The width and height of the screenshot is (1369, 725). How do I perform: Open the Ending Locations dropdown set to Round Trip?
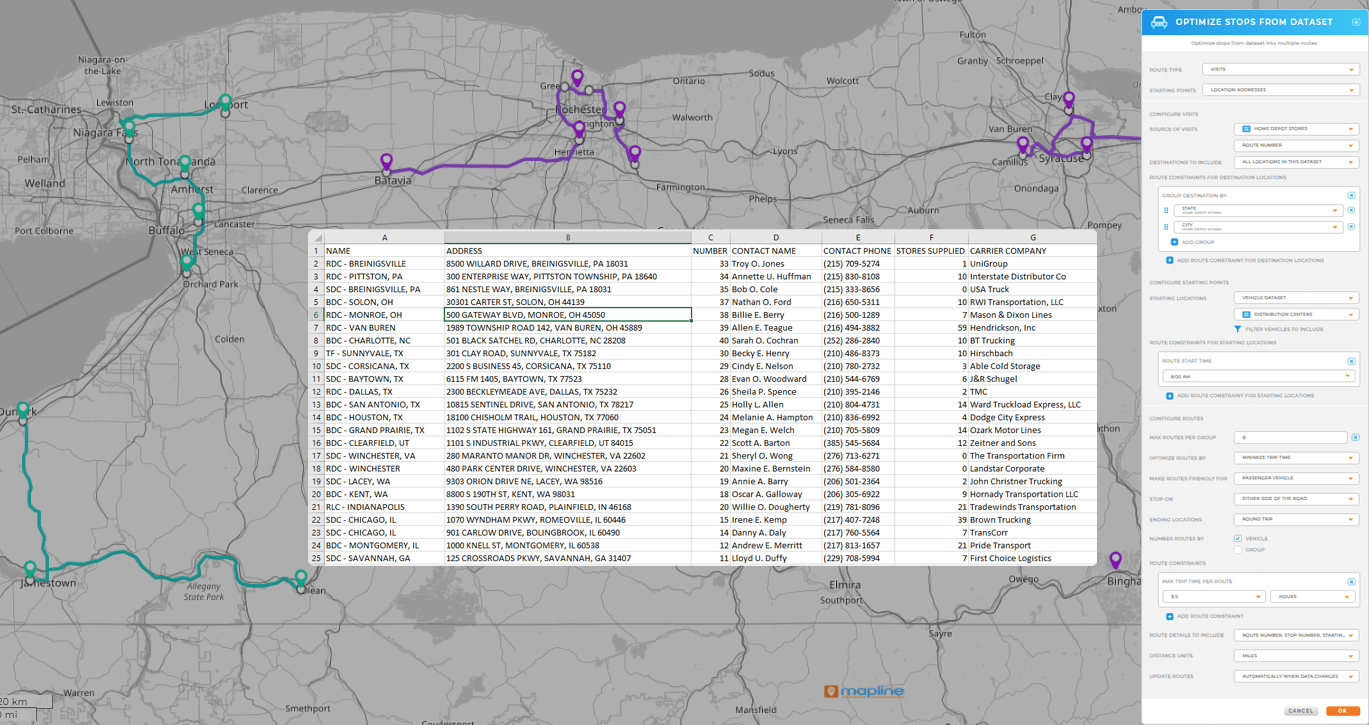pyautogui.click(x=1295, y=518)
